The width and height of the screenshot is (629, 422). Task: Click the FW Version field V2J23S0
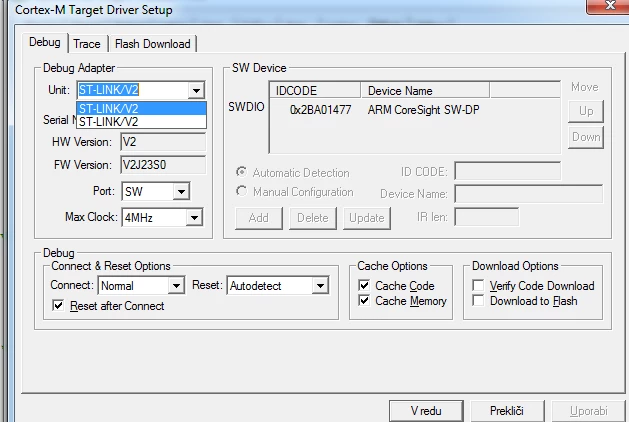pyautogui.click(x=163, y=165)
